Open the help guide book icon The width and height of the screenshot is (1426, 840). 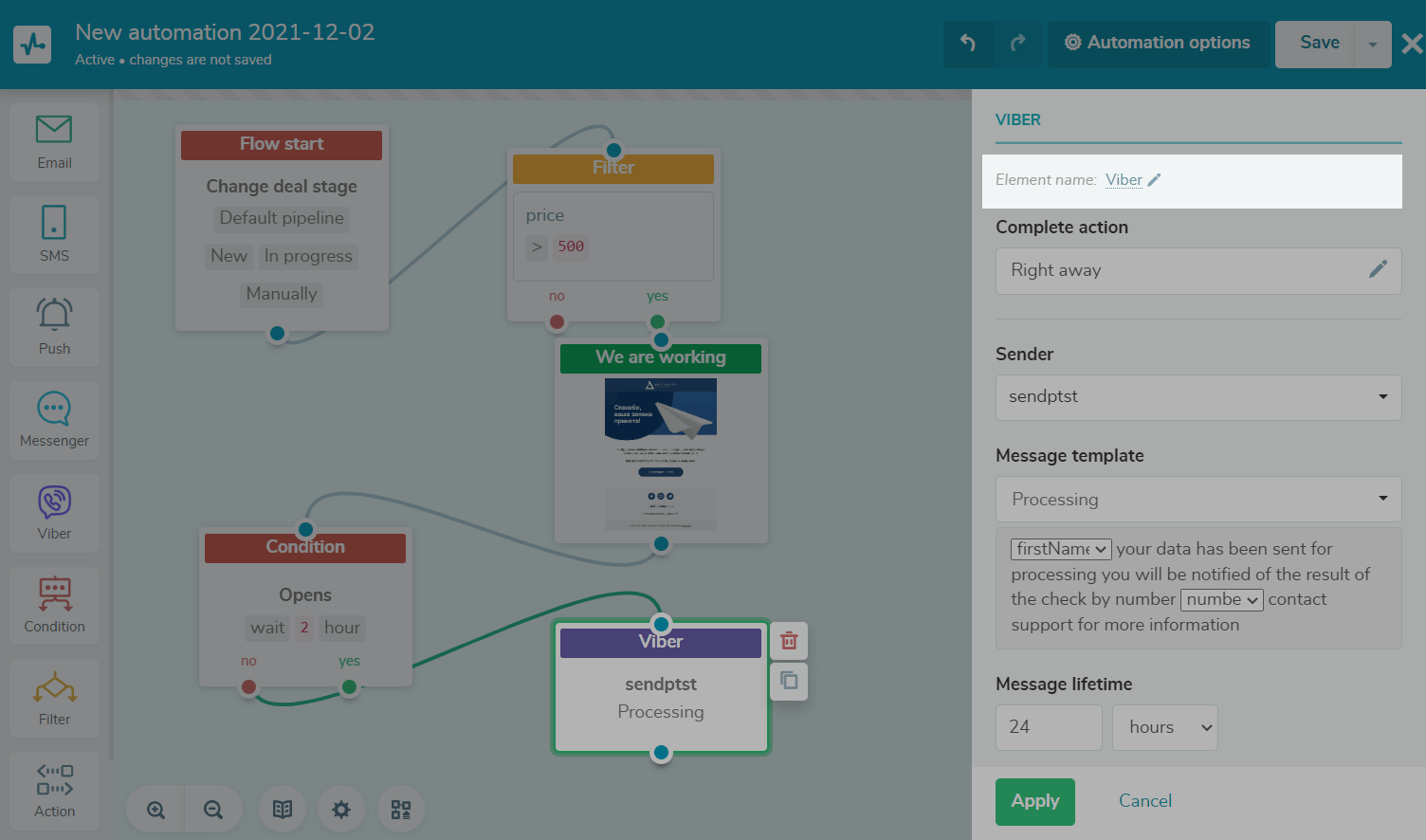[283, 810]
